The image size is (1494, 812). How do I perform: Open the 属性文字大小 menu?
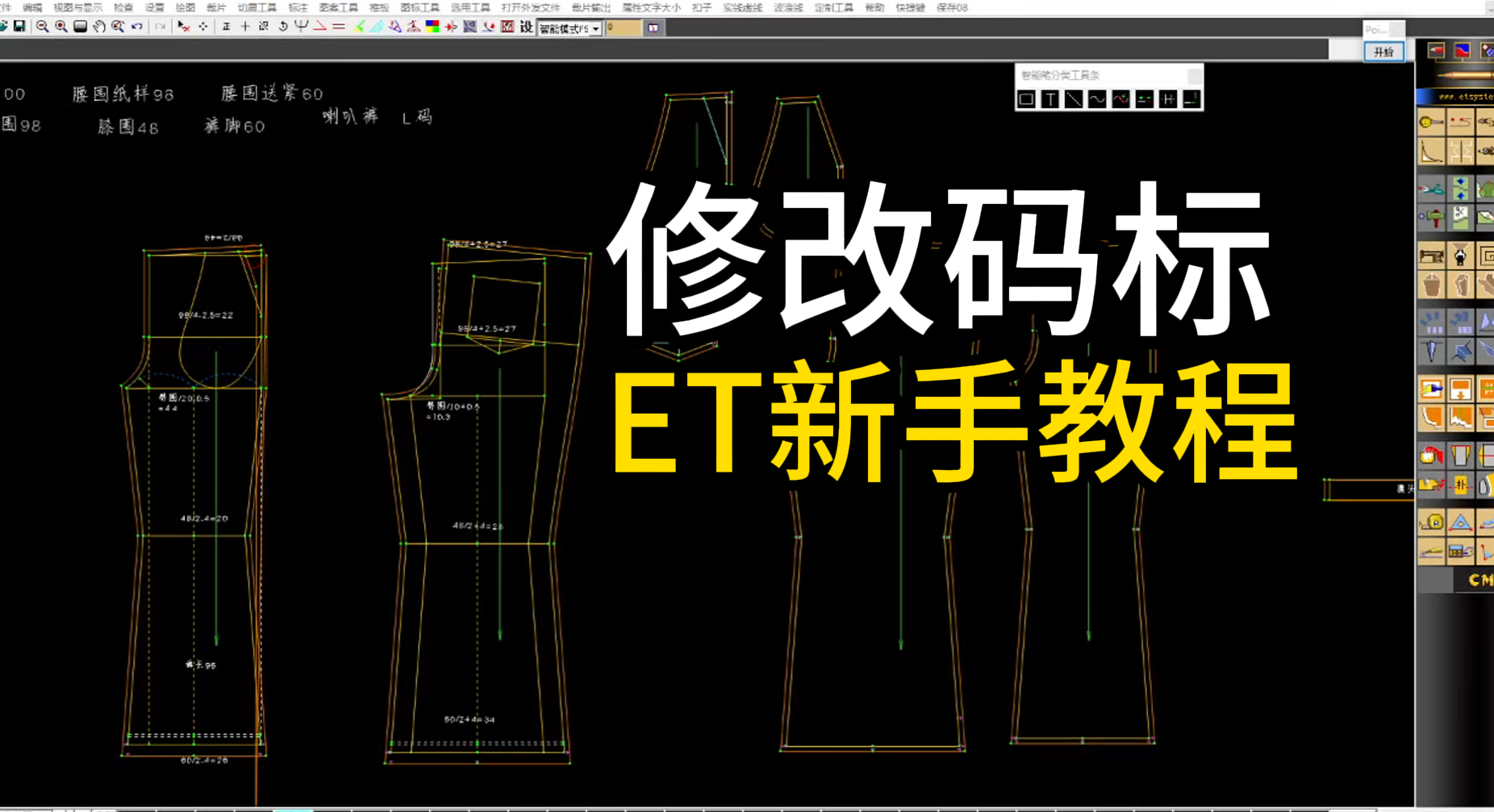[651, 7]
